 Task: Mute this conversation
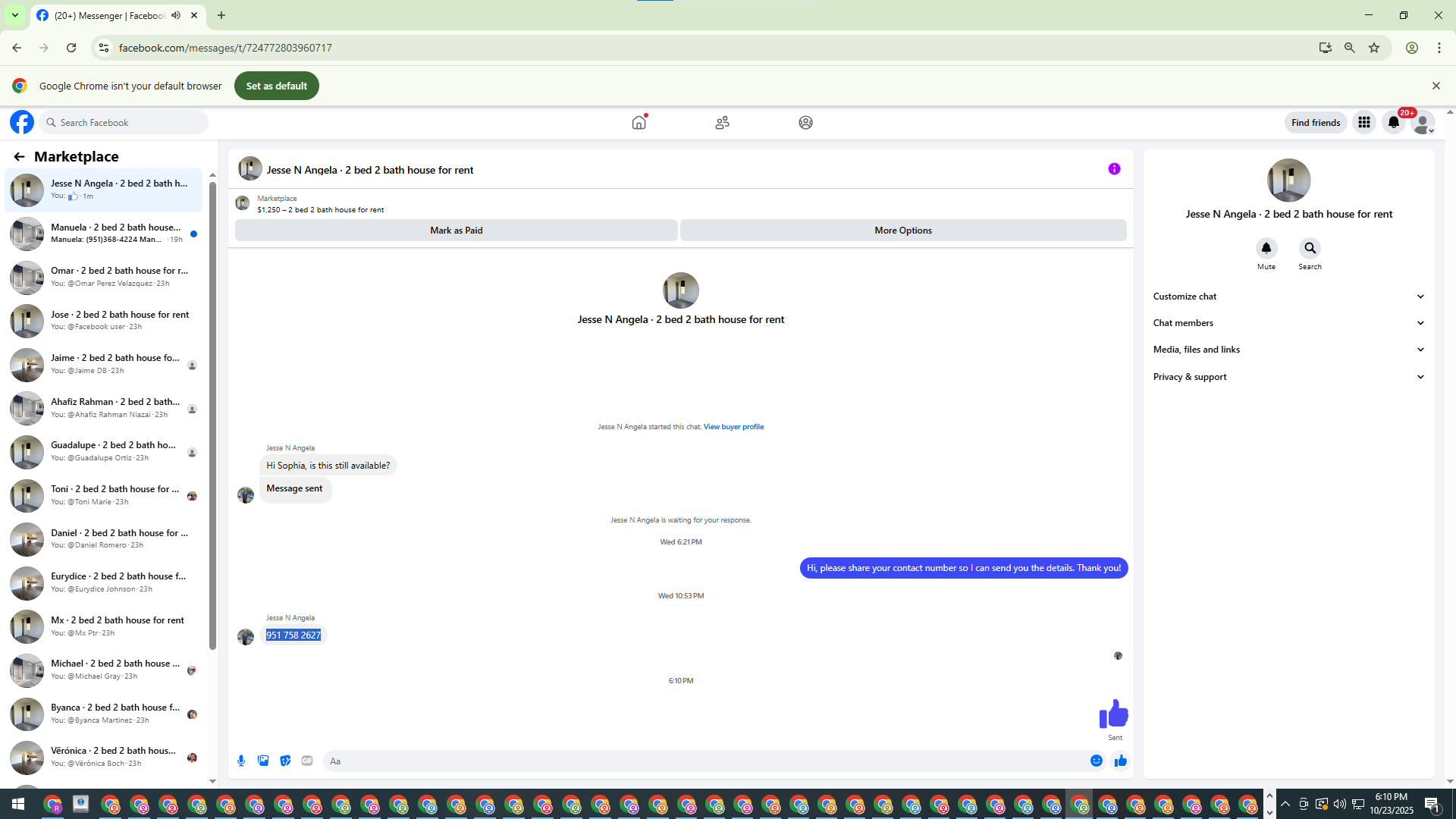tap(1266, 248)
